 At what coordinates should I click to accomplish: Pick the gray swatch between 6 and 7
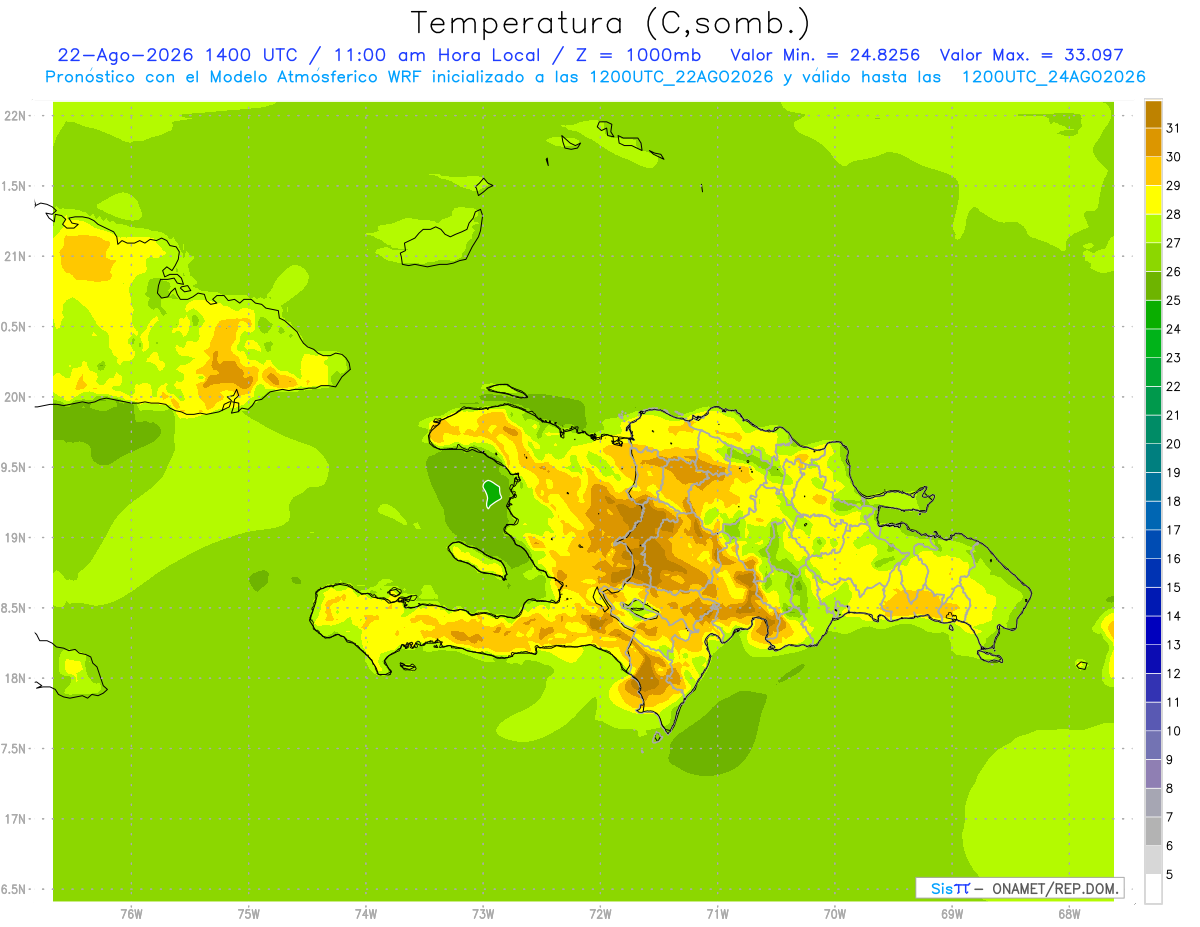pyautogui.click(x=1153, y=832)
